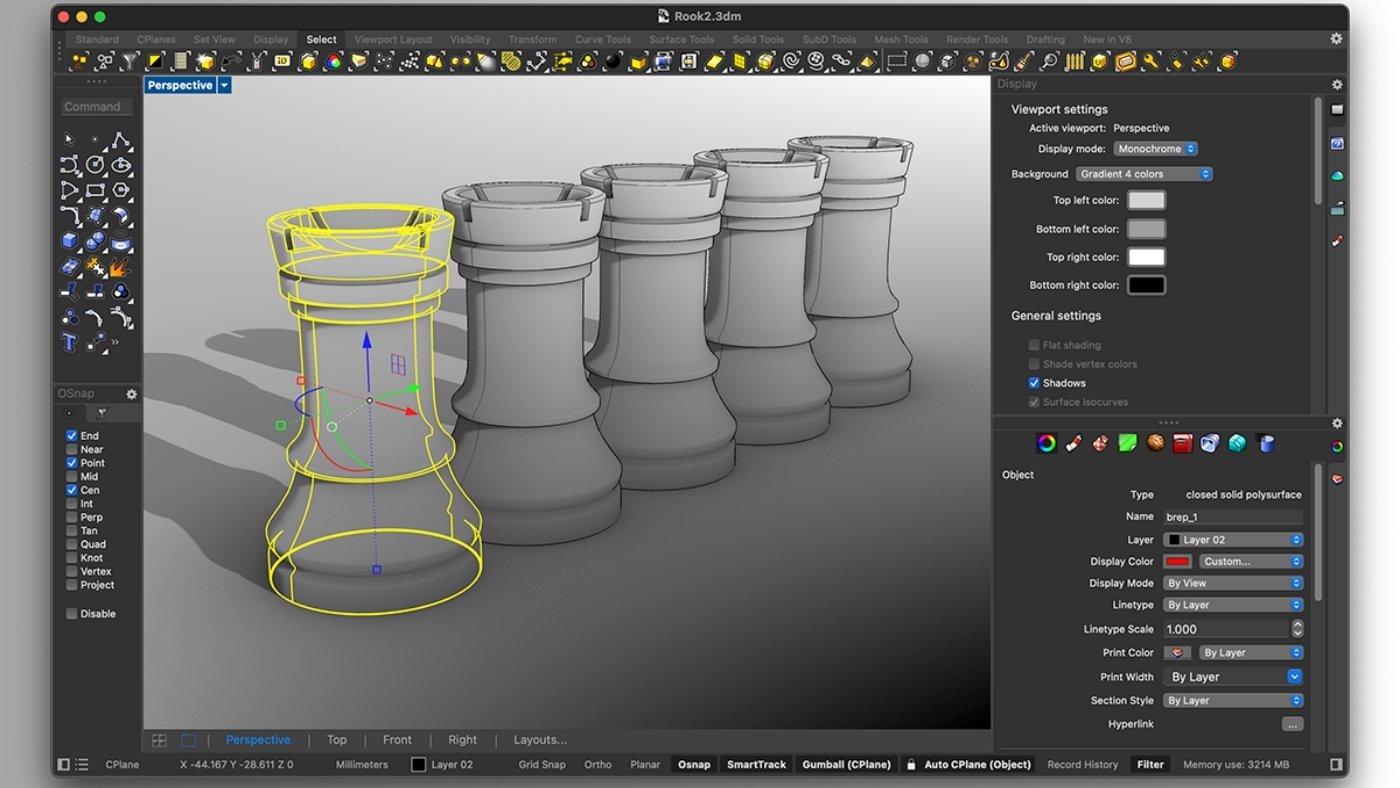Open the Layer 02 dropdown in properties
The image size is (1400, 788).
[x=1234, y=540]
